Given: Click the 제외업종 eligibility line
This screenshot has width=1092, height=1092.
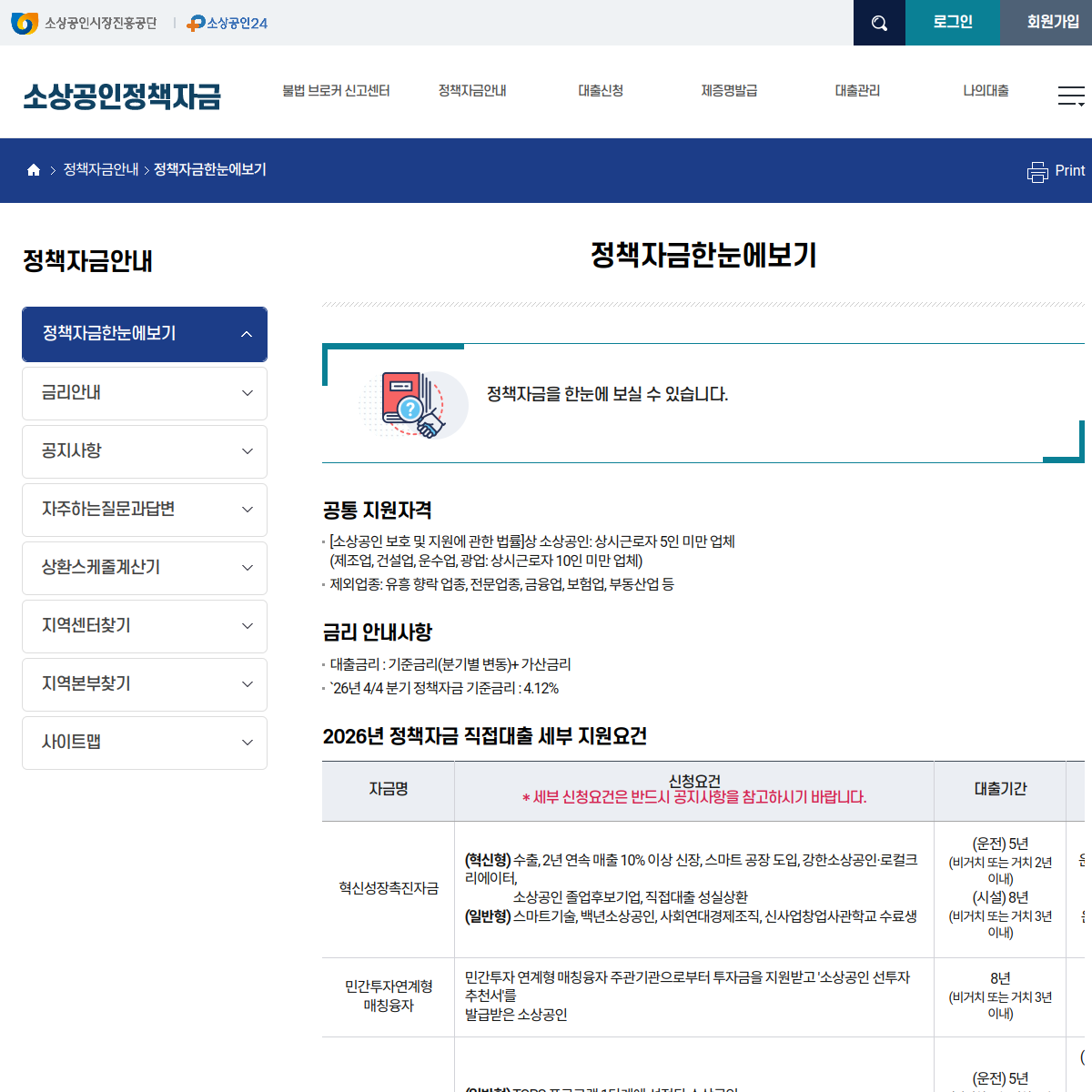Looking at the screenshot, I should pos(501,585).
